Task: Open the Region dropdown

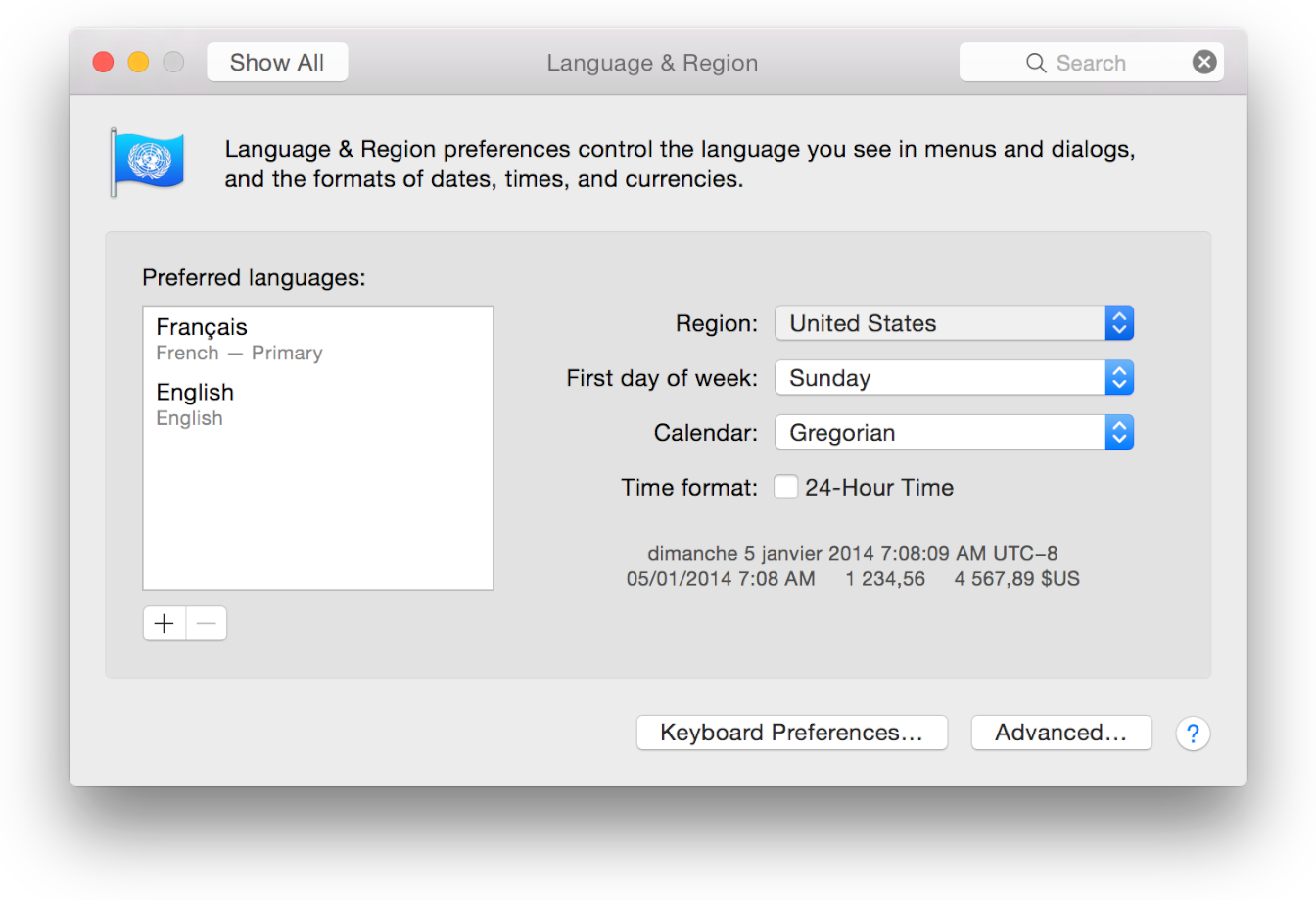Action: (1119, 323)
